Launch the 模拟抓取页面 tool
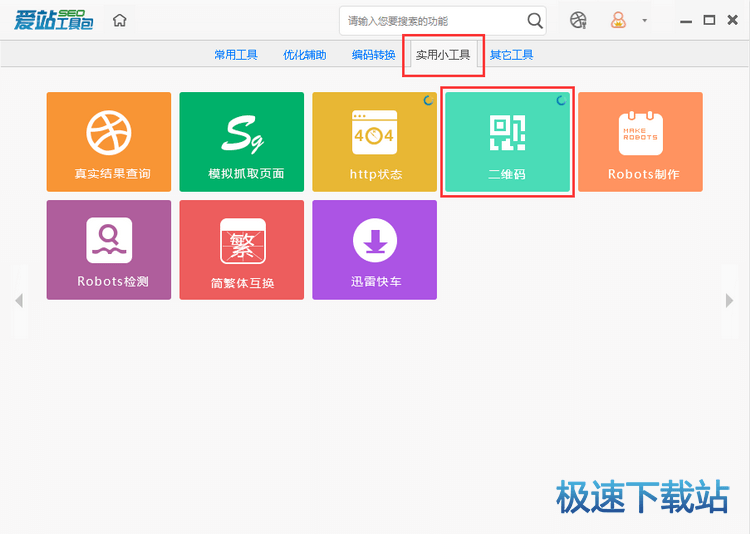Screen dimensions: 750x534 [242, 142]
